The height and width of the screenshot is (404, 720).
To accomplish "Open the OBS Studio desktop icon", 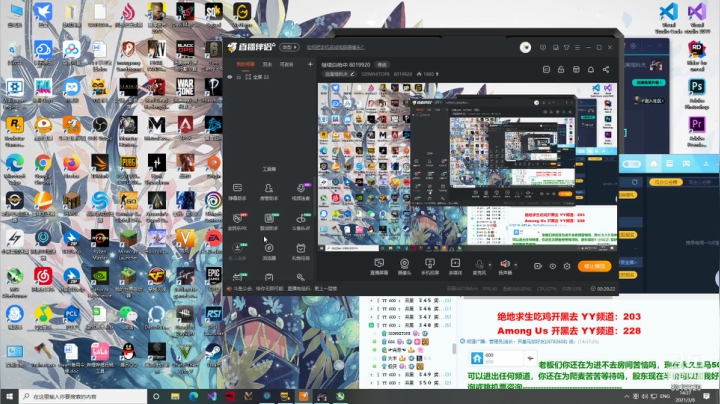I will pos(100,128).
